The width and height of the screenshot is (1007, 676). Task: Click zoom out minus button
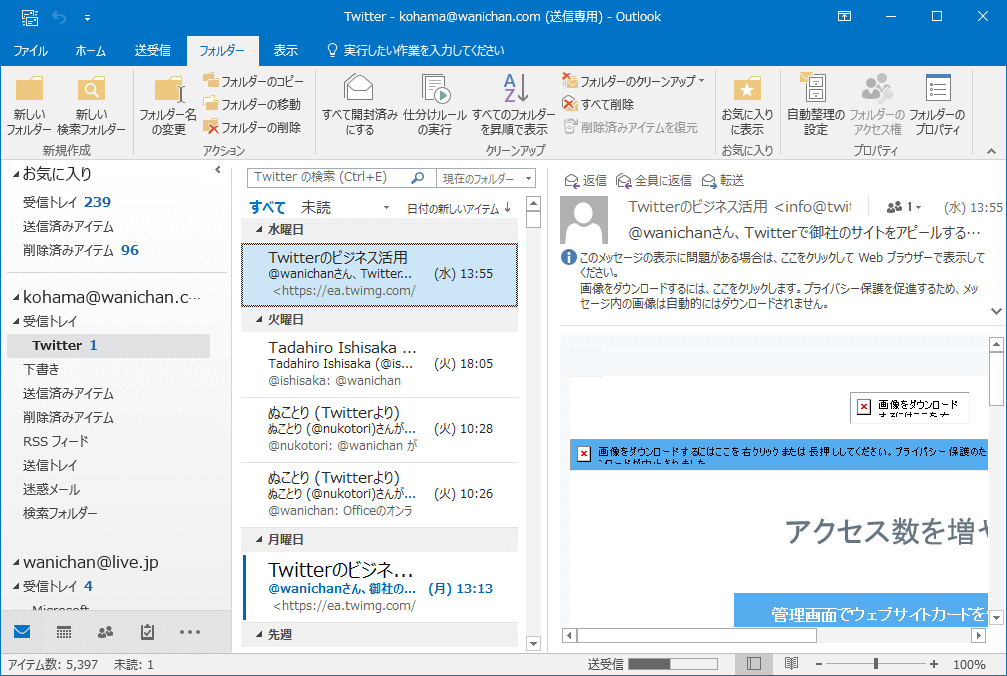(819, 664)
